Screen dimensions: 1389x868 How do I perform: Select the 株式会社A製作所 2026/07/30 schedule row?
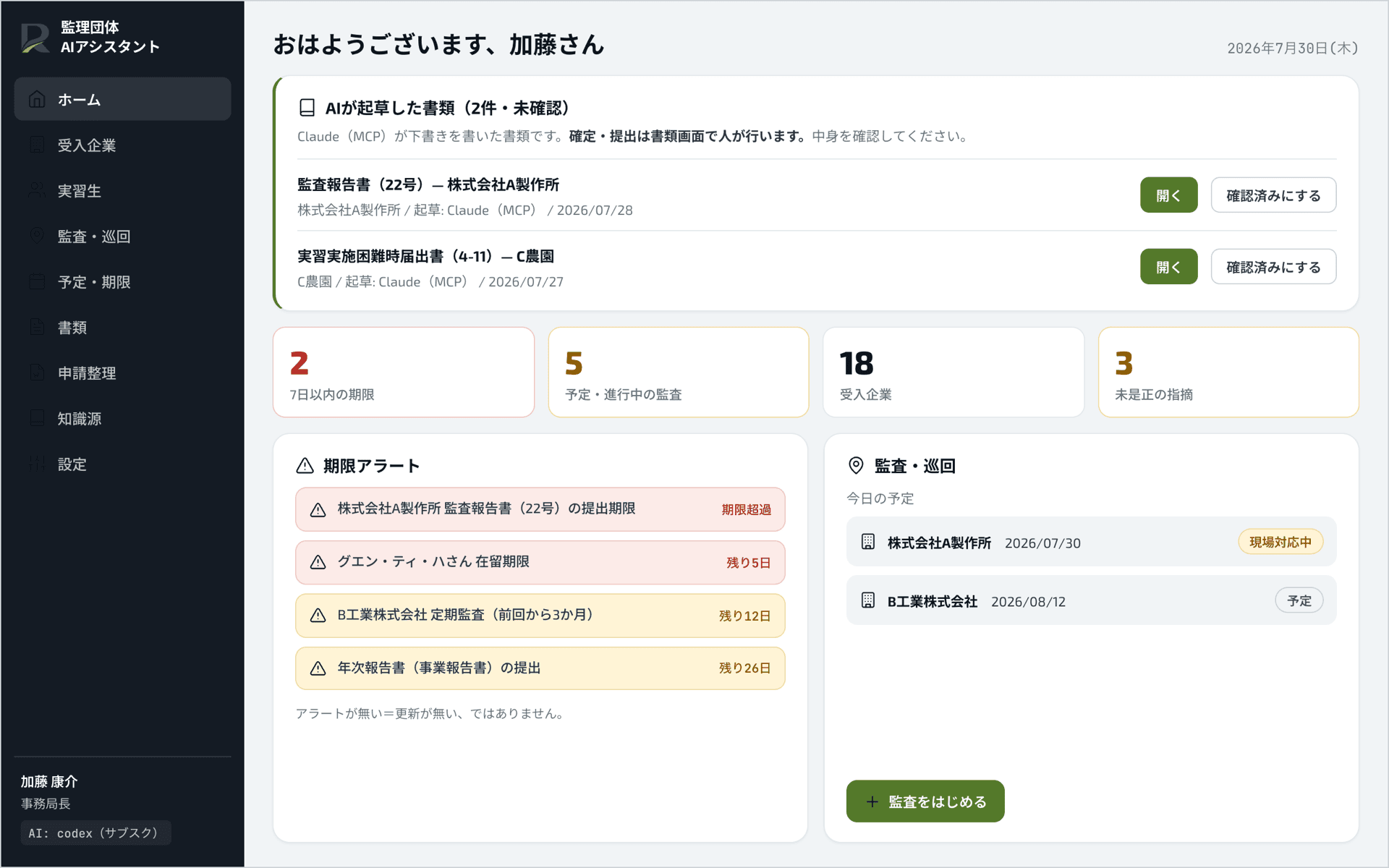click(x=1091, y=542)
